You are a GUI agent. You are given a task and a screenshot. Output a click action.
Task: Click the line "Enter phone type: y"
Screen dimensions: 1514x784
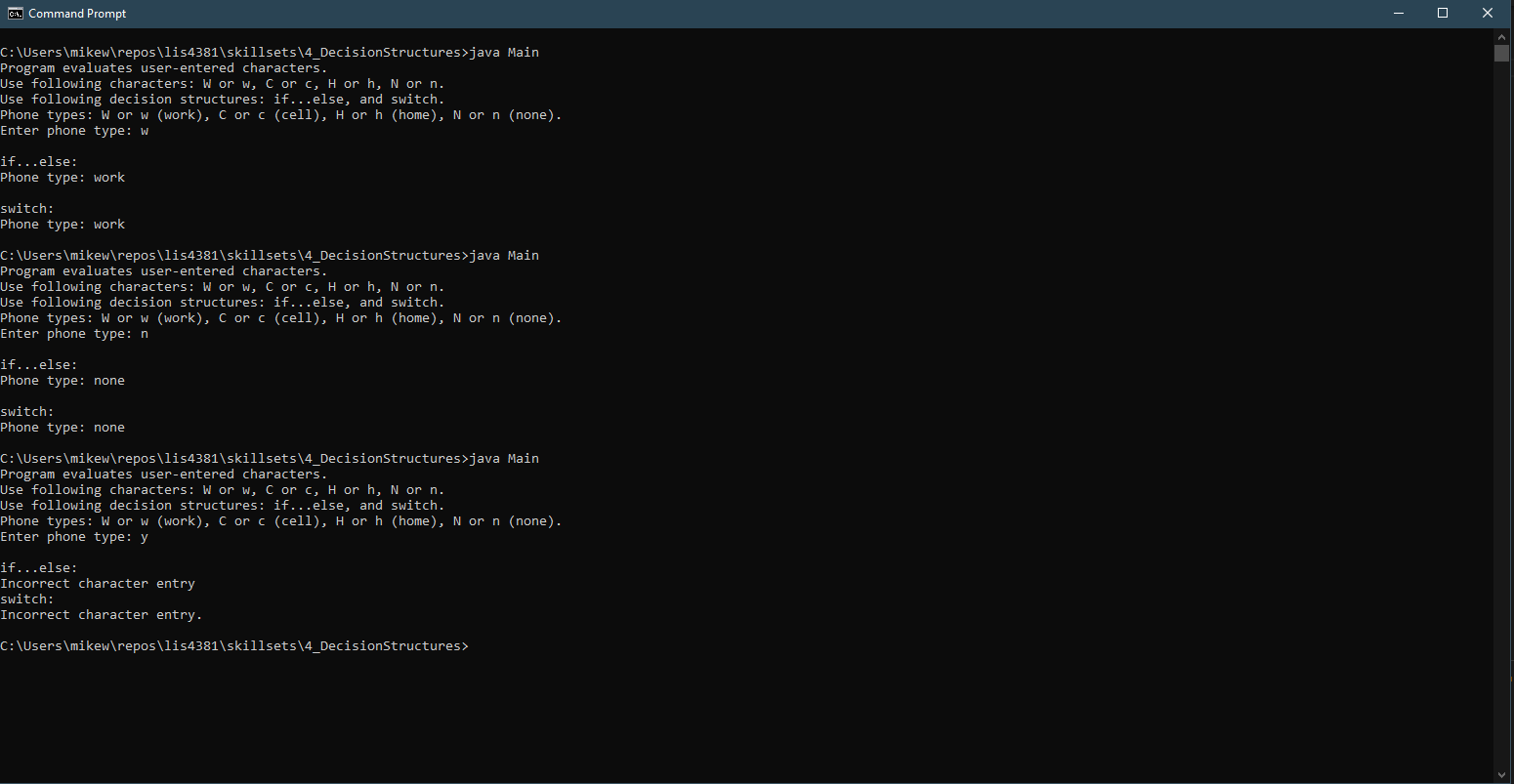click(x=74, y=537)
